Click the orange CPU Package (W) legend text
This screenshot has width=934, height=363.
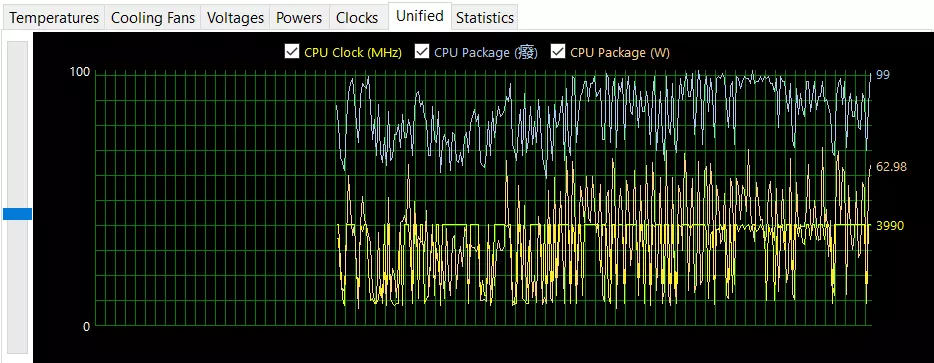[x=620, y=52]
